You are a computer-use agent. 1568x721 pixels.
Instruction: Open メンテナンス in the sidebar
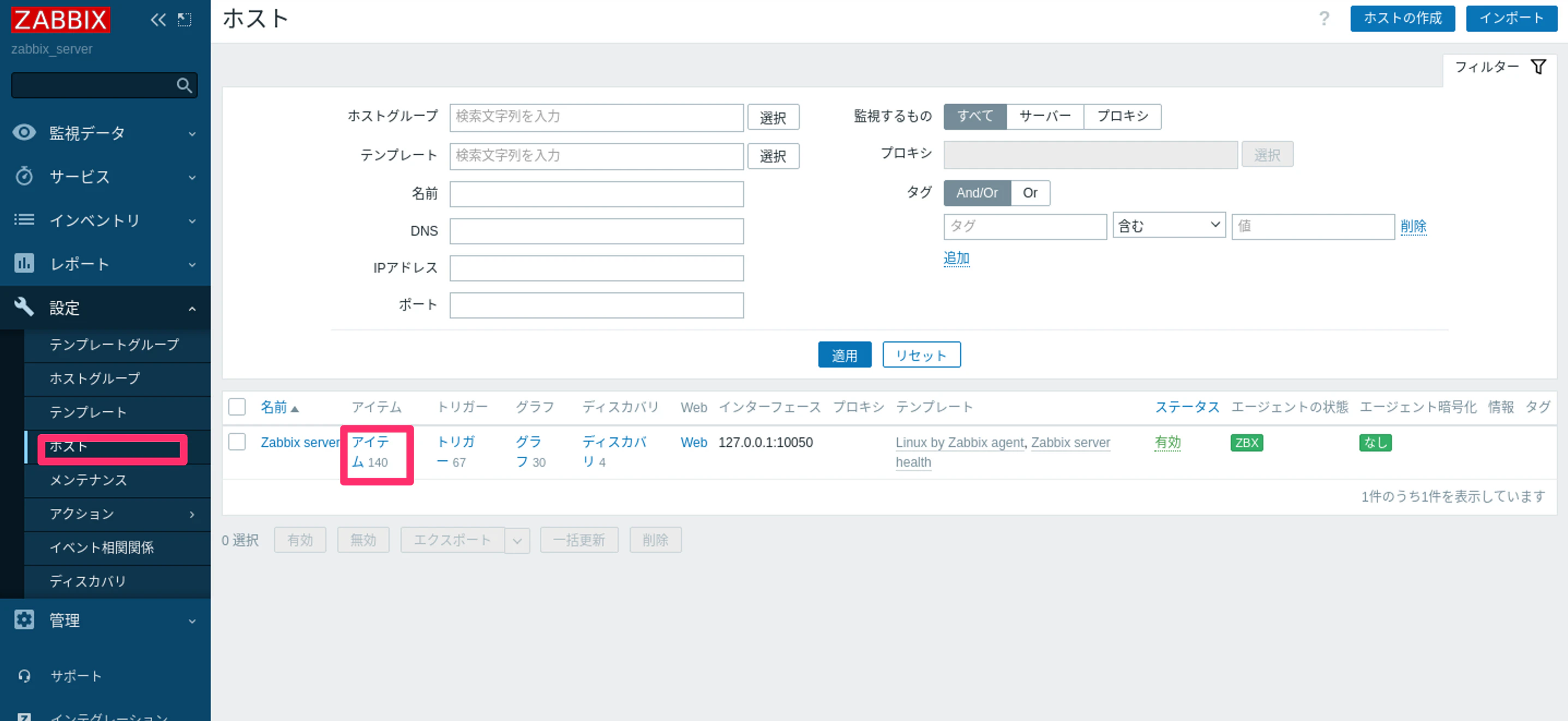tap(88, 480)
